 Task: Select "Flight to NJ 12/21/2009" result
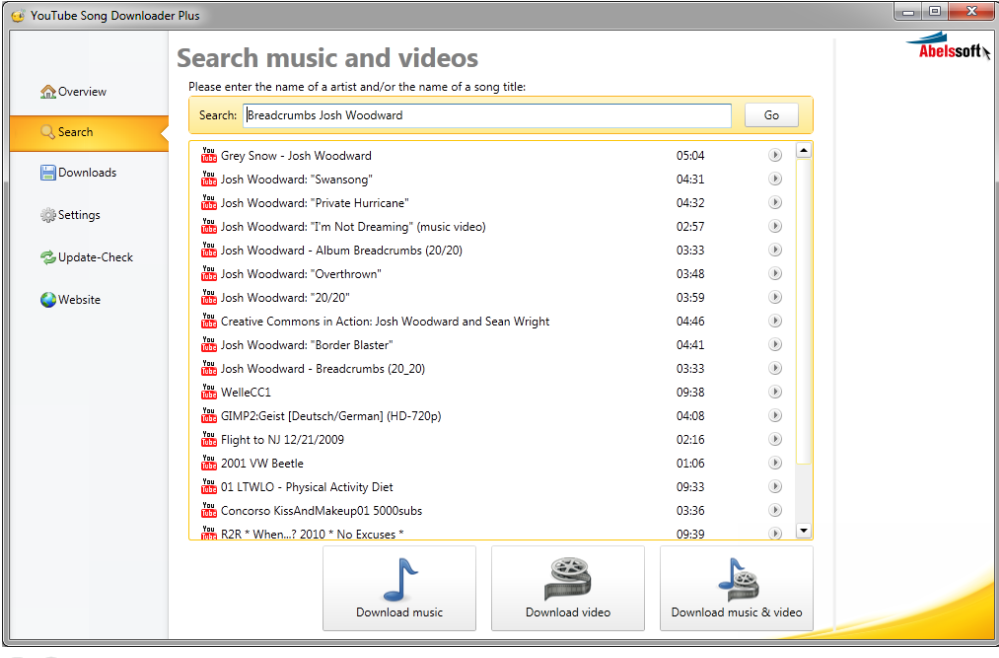(x=491, y=440)
